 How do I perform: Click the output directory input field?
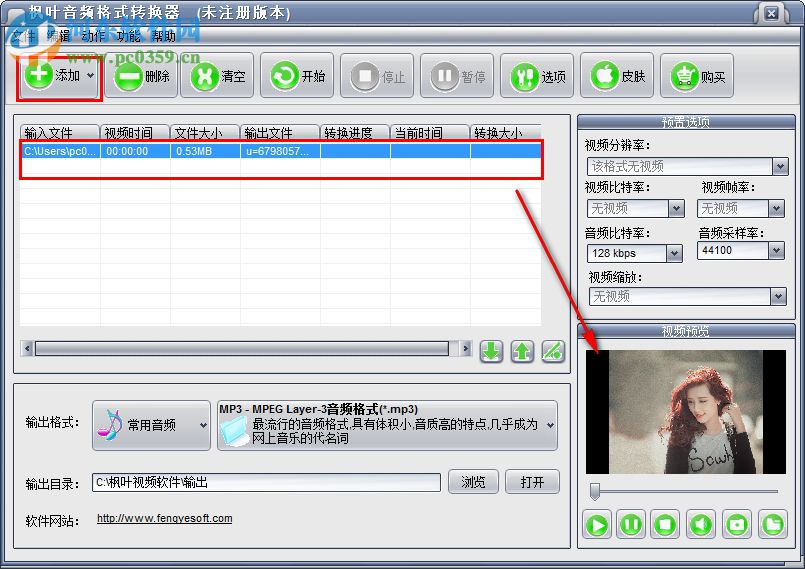[x=266, y=482]
